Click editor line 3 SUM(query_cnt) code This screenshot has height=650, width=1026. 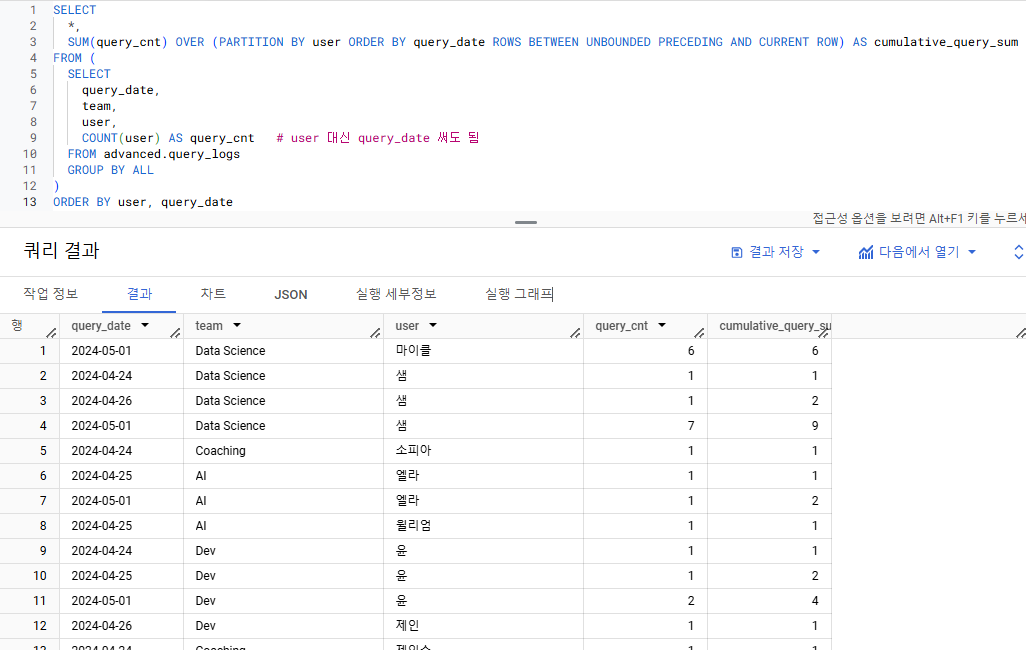[x=117, y=42]
